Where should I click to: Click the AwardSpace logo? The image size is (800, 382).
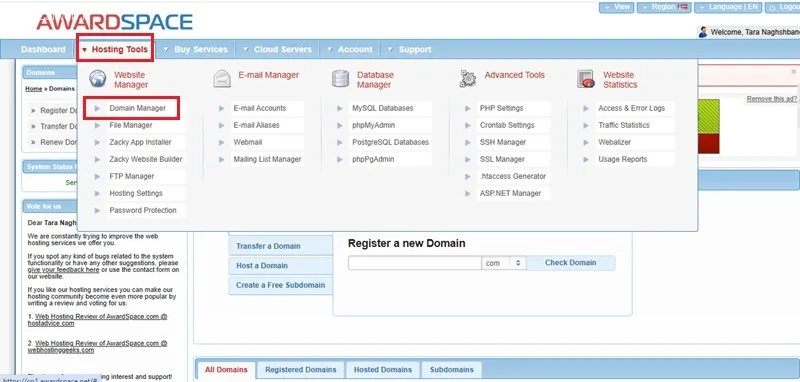point(114,22)
